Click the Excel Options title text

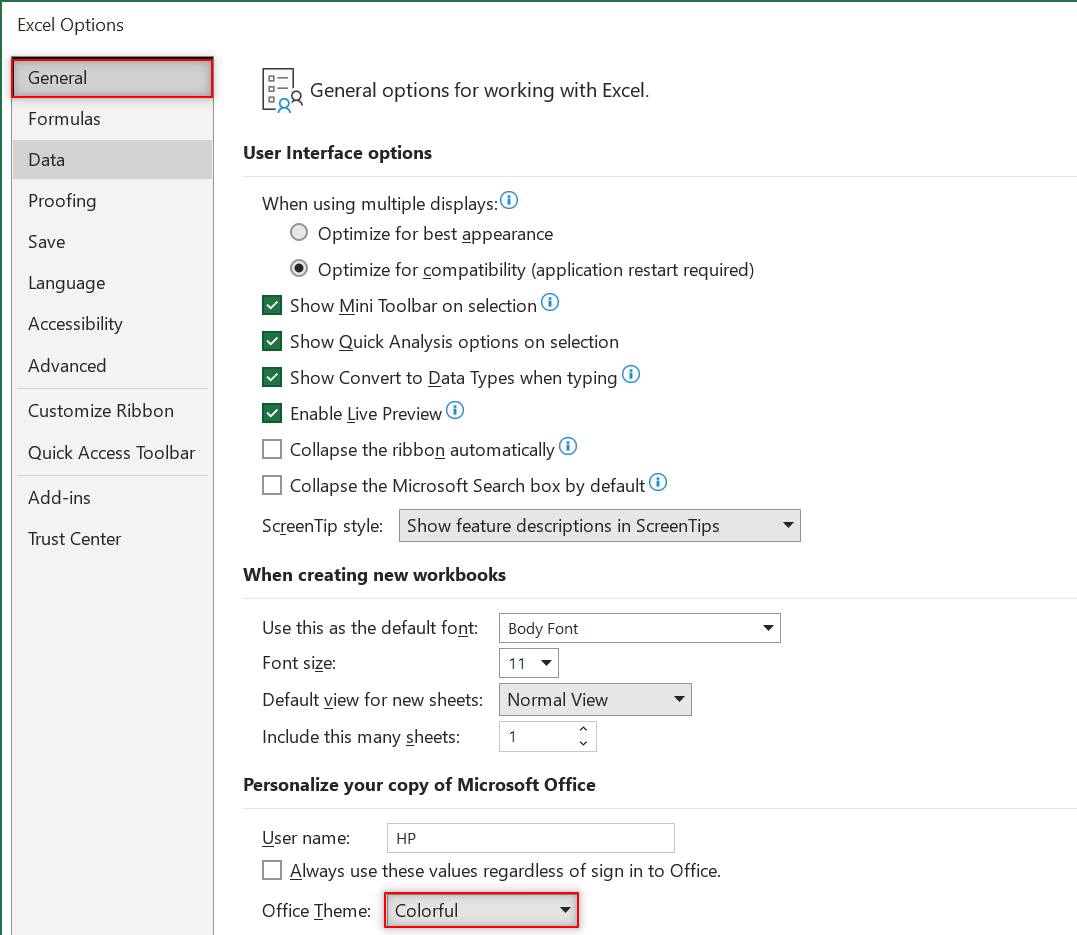point(71,25)
